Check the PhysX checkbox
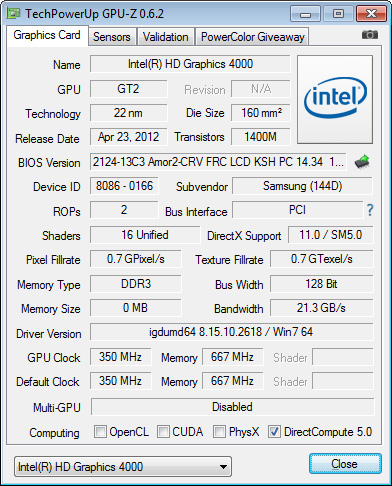The height and width of the screenshot is (486, 392). point(219,431)
